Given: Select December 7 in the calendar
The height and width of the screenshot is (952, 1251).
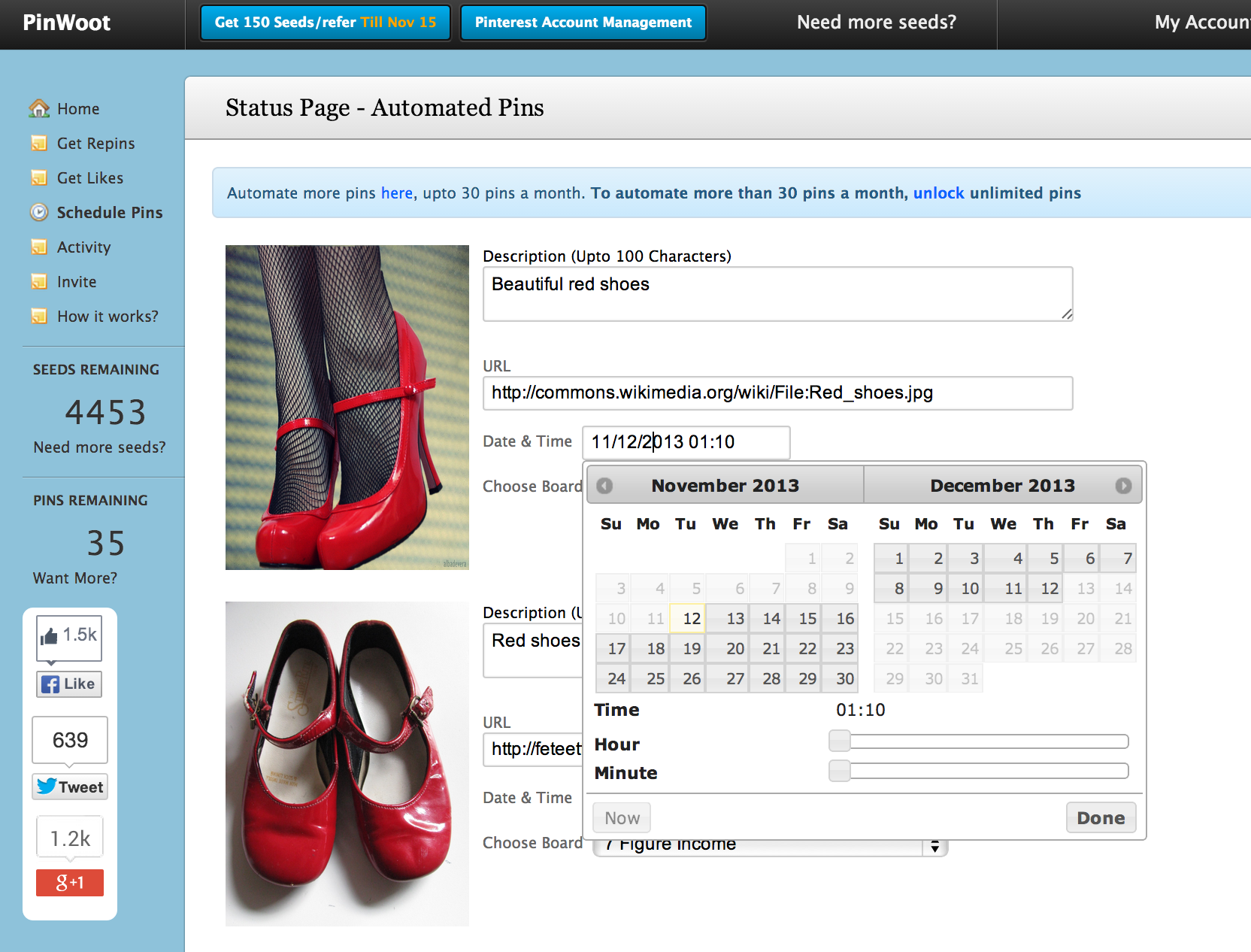Looking at the screenshot, I should (1118, 559).
